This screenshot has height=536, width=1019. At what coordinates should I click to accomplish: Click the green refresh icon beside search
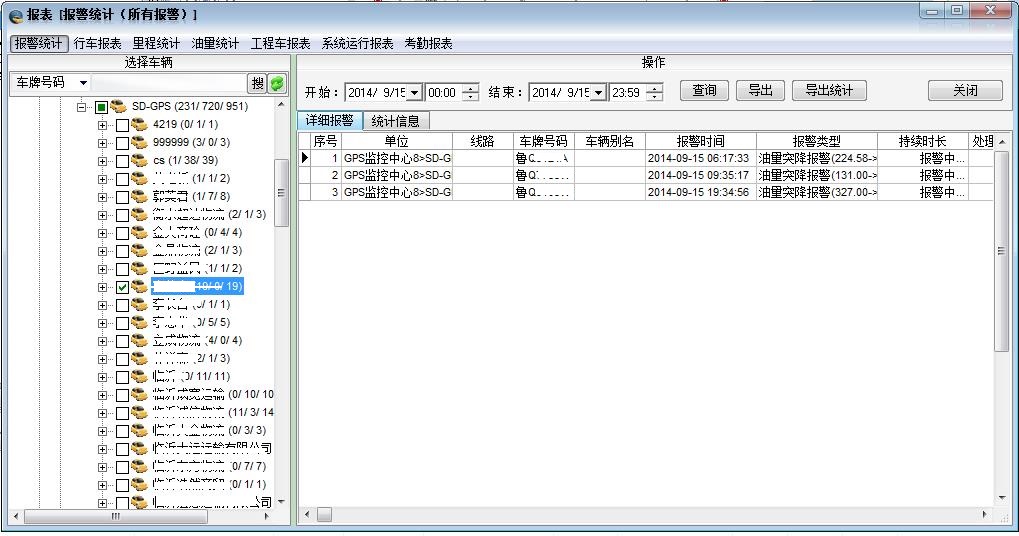pyautogui.click(x=277, y=83)
